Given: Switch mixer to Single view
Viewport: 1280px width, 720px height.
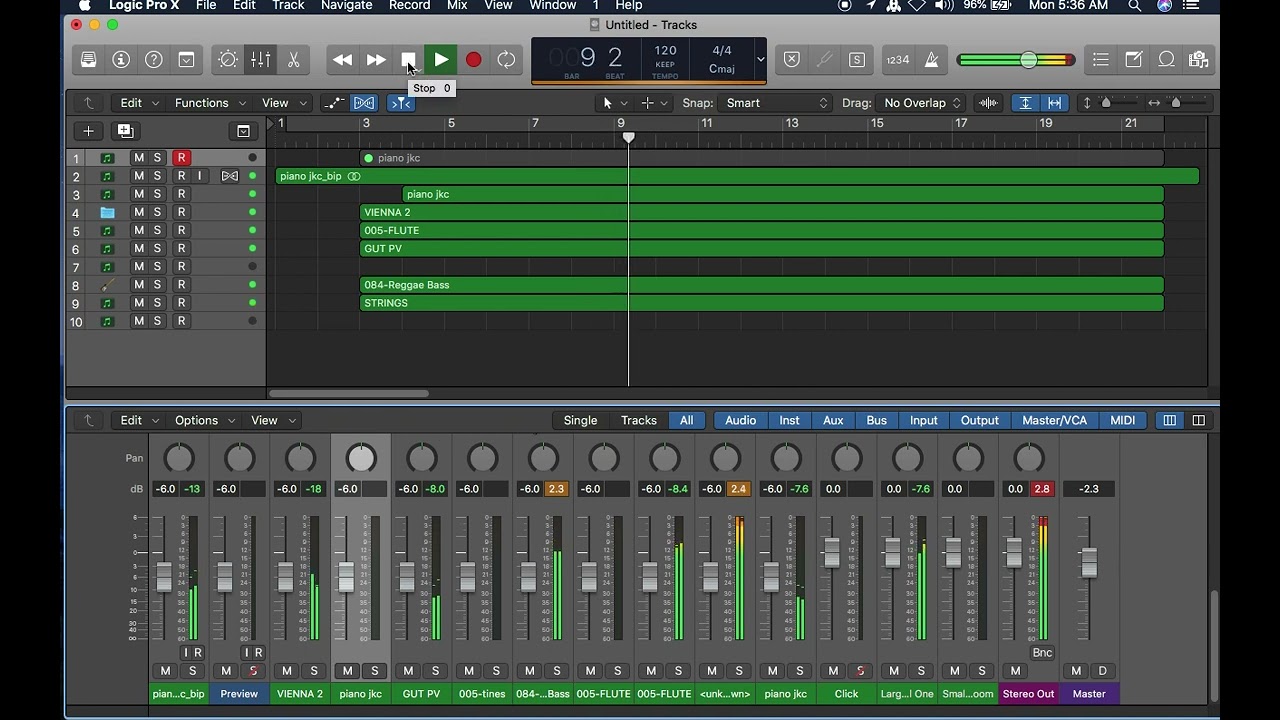Looking at the screenshot, I should [580, 421].
